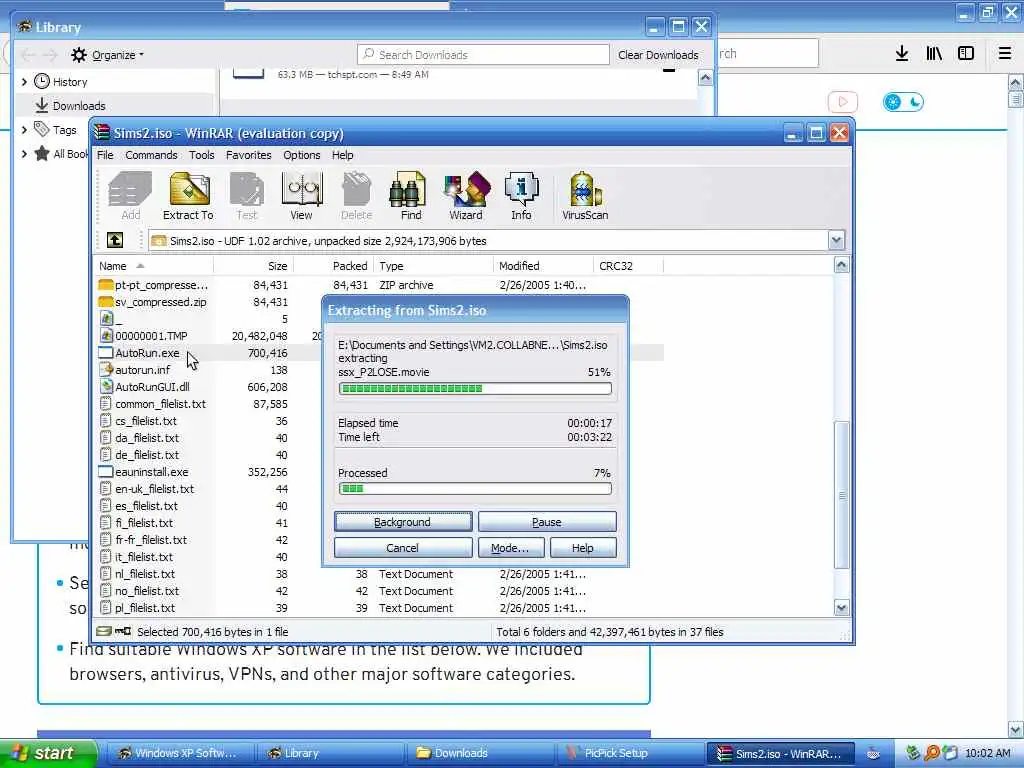Screen dimensions: 1024x768
Task: Click the Library back arrow
Action: (x=28, y=55)
